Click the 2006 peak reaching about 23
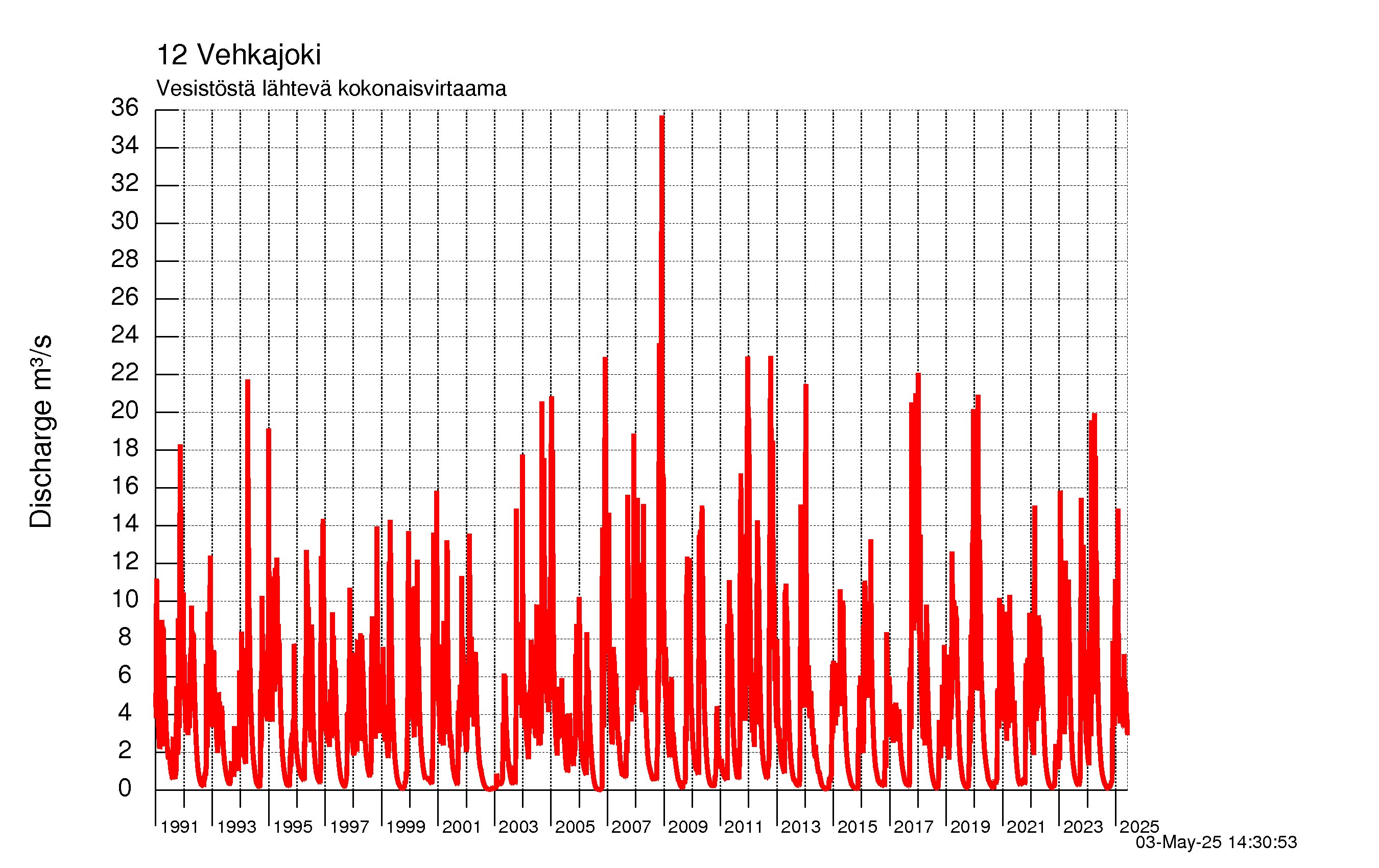The width and height of the screenshot is (1379, 868). (x=605, y=359)
